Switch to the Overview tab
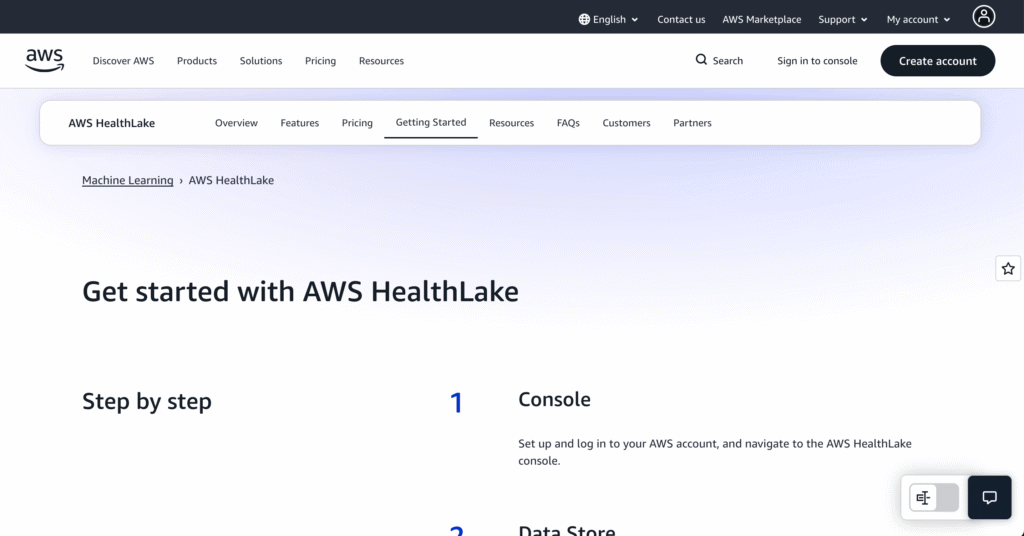1024x536 pixels. (x=236, y=123)
